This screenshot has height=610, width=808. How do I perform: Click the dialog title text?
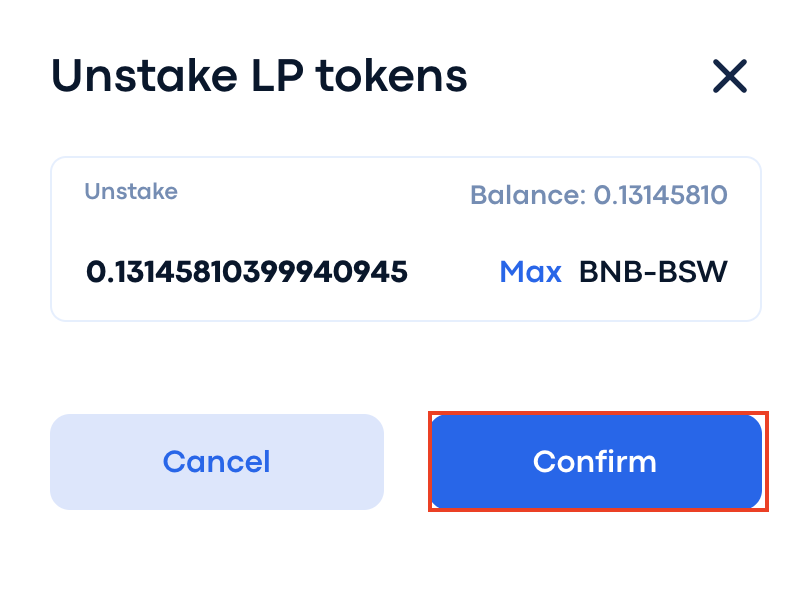(x=259, y=76)
